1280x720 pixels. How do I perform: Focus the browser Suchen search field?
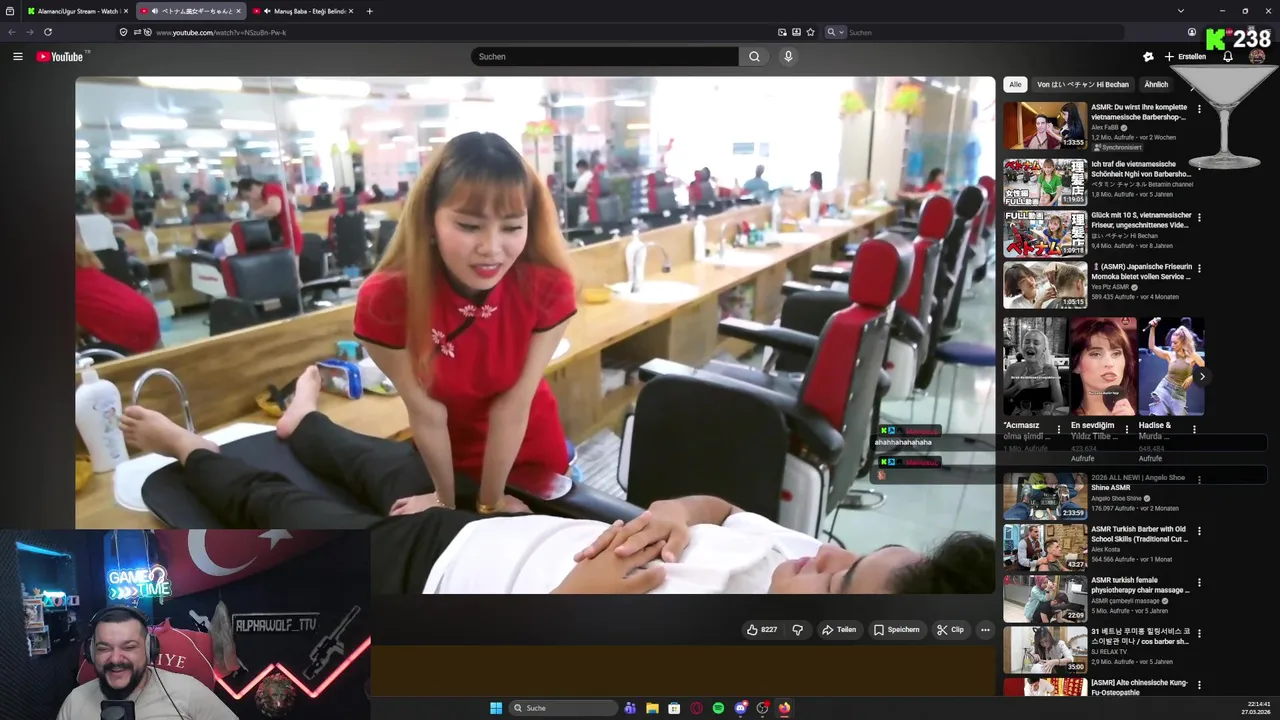click(985, 32)
